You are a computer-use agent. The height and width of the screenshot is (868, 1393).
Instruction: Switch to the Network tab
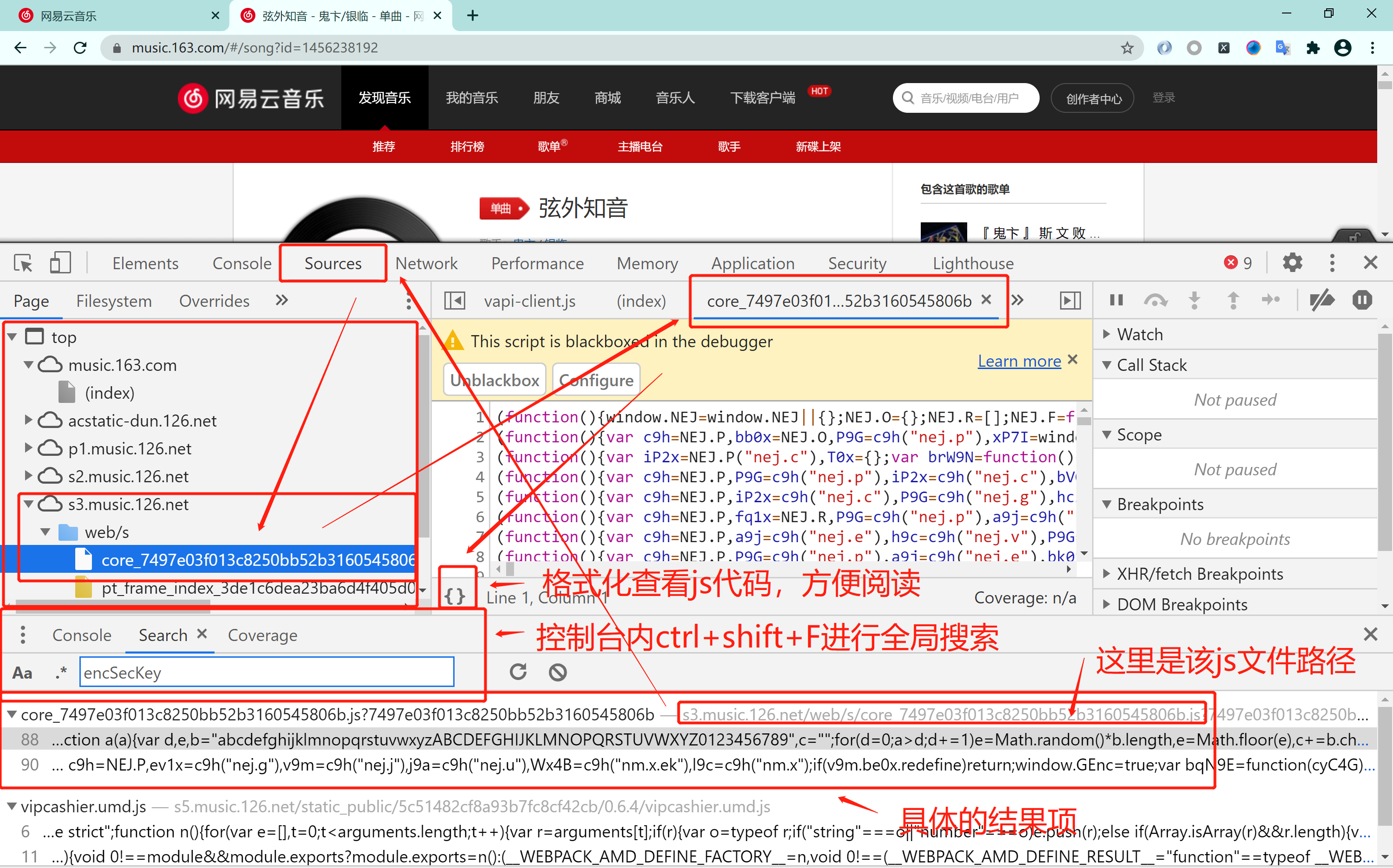426,264
